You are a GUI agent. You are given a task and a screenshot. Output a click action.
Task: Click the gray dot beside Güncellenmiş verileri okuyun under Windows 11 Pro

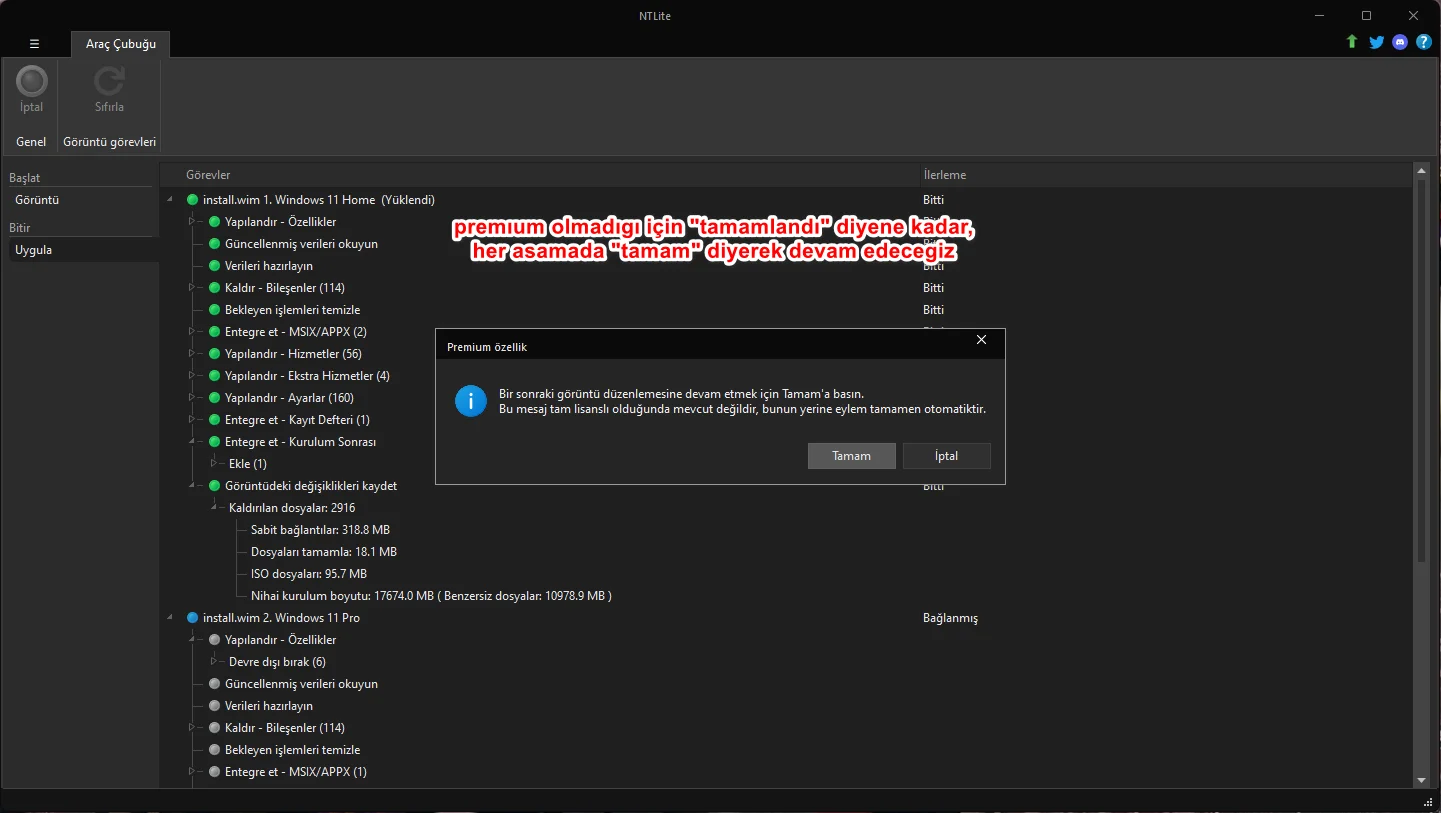click(214, 684)
